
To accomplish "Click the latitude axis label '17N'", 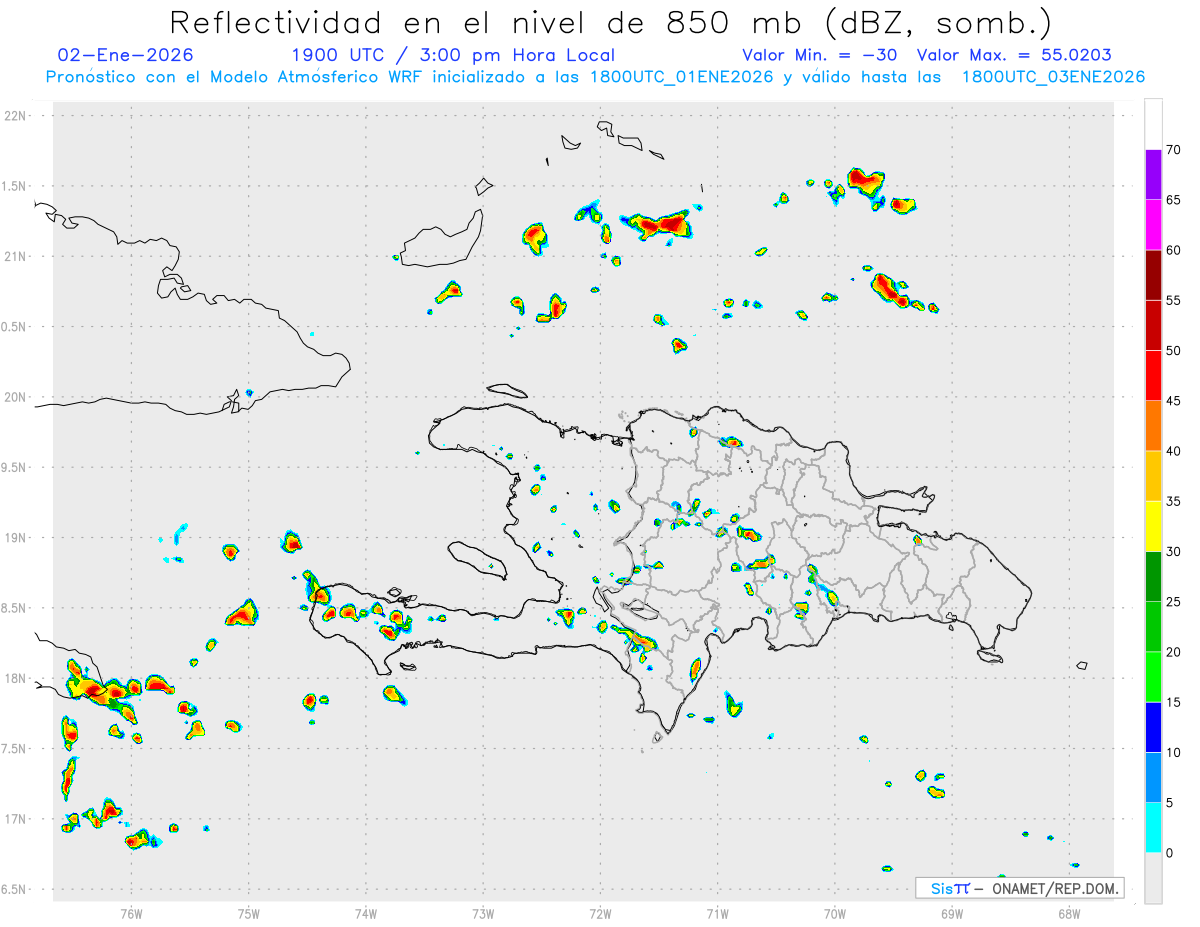I will coord(16,818).
